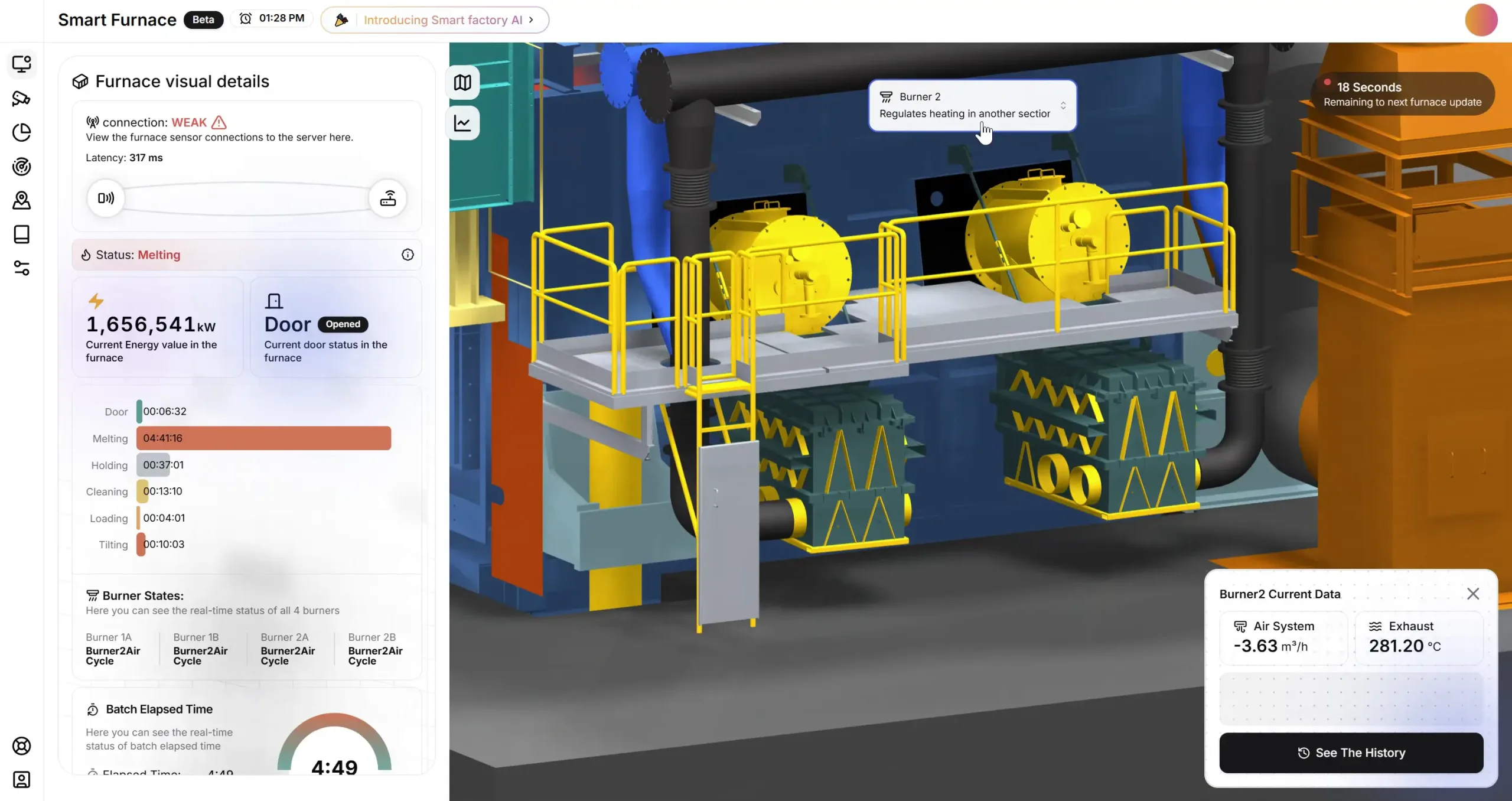Click the status info circle icon
This screenshot has height=801, width=1512.
click(x=408, y=255)
